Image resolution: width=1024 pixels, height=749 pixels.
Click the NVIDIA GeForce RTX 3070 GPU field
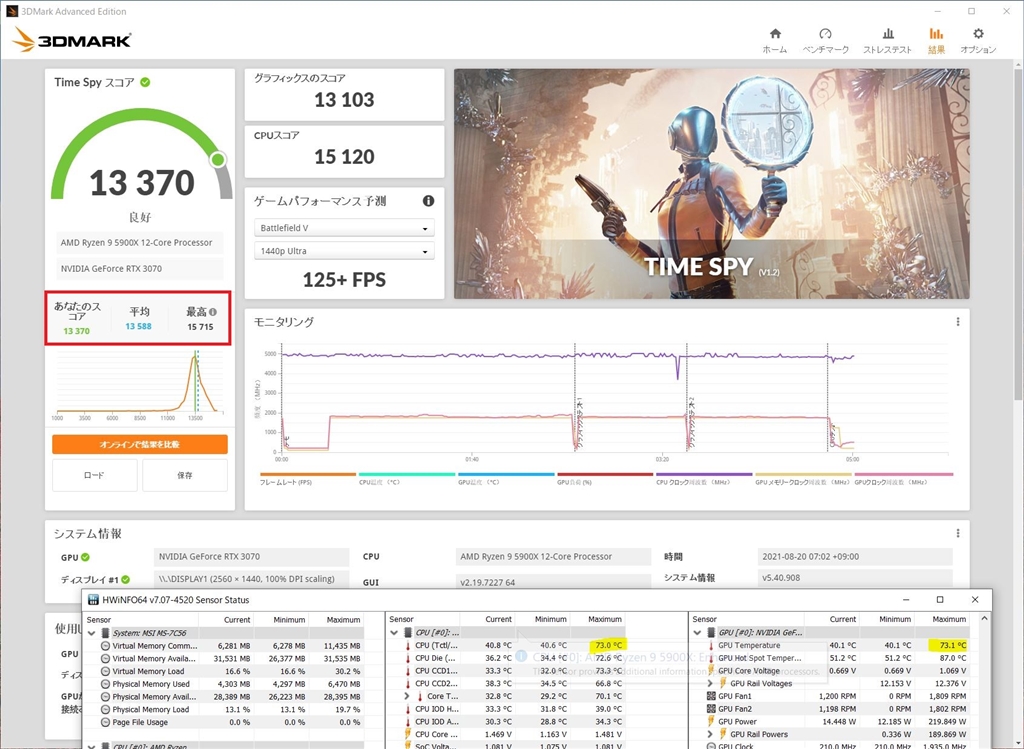pos(251,557)
